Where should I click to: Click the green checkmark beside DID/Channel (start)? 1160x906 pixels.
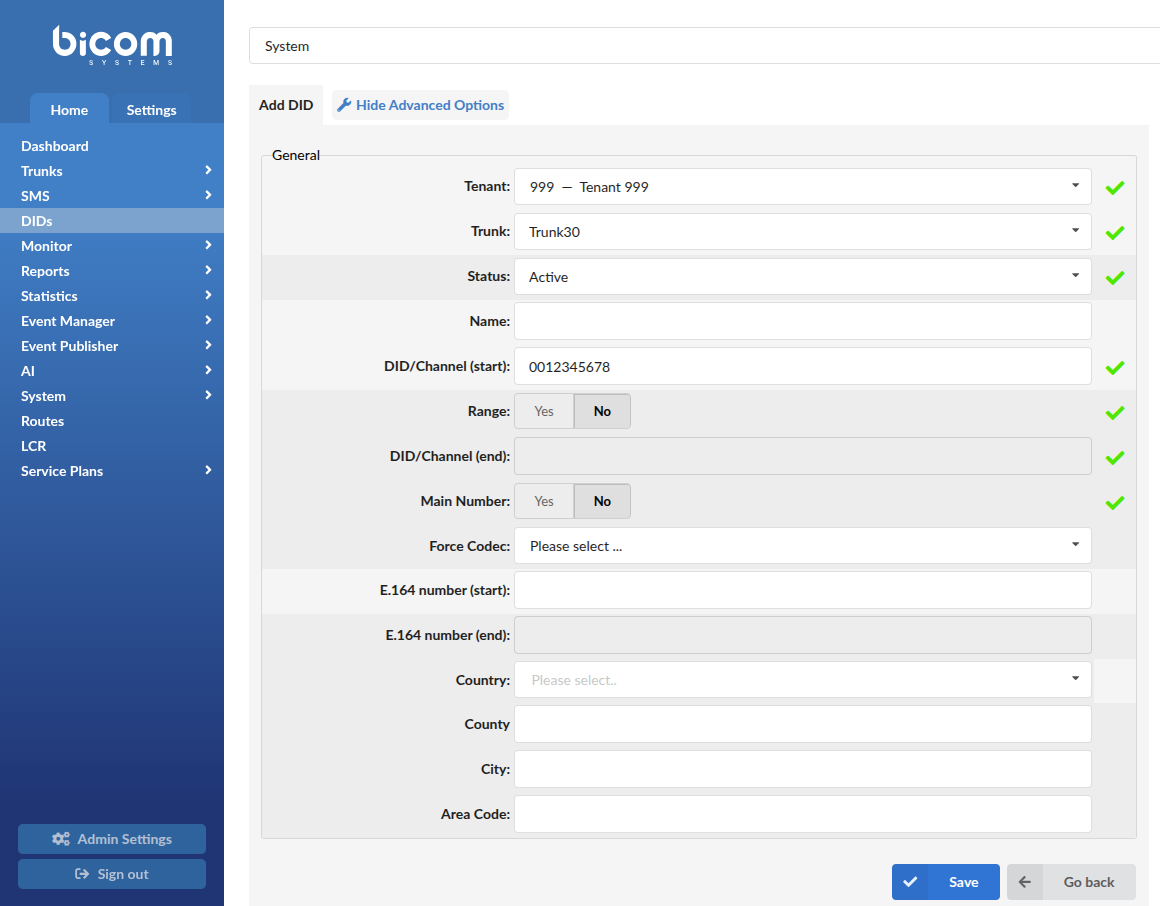[1114, 368]
